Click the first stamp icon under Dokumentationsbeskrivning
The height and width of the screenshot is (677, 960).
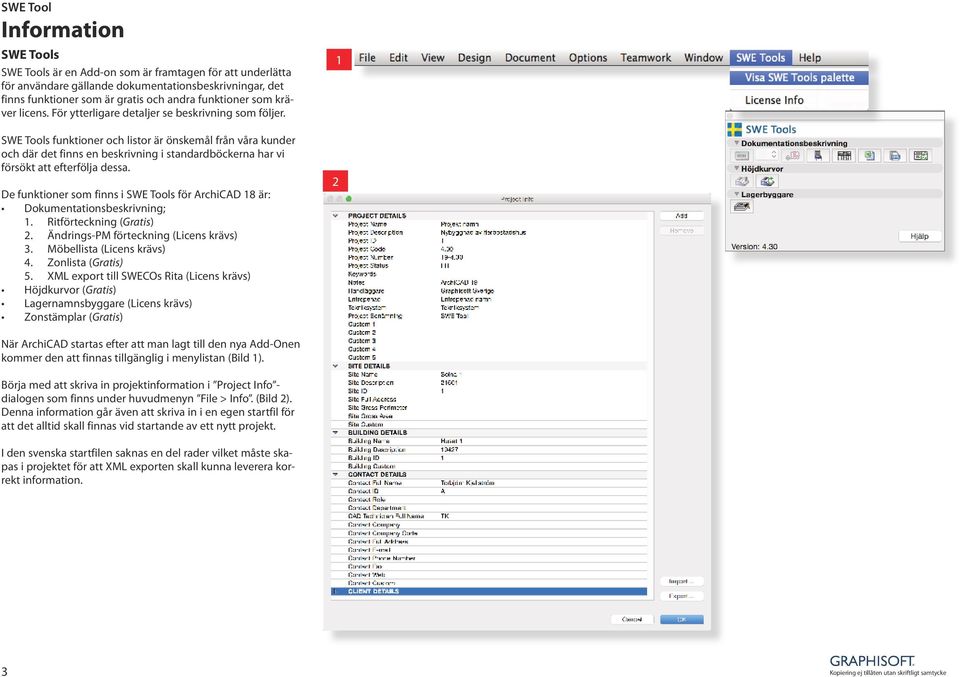pos(741,155)
